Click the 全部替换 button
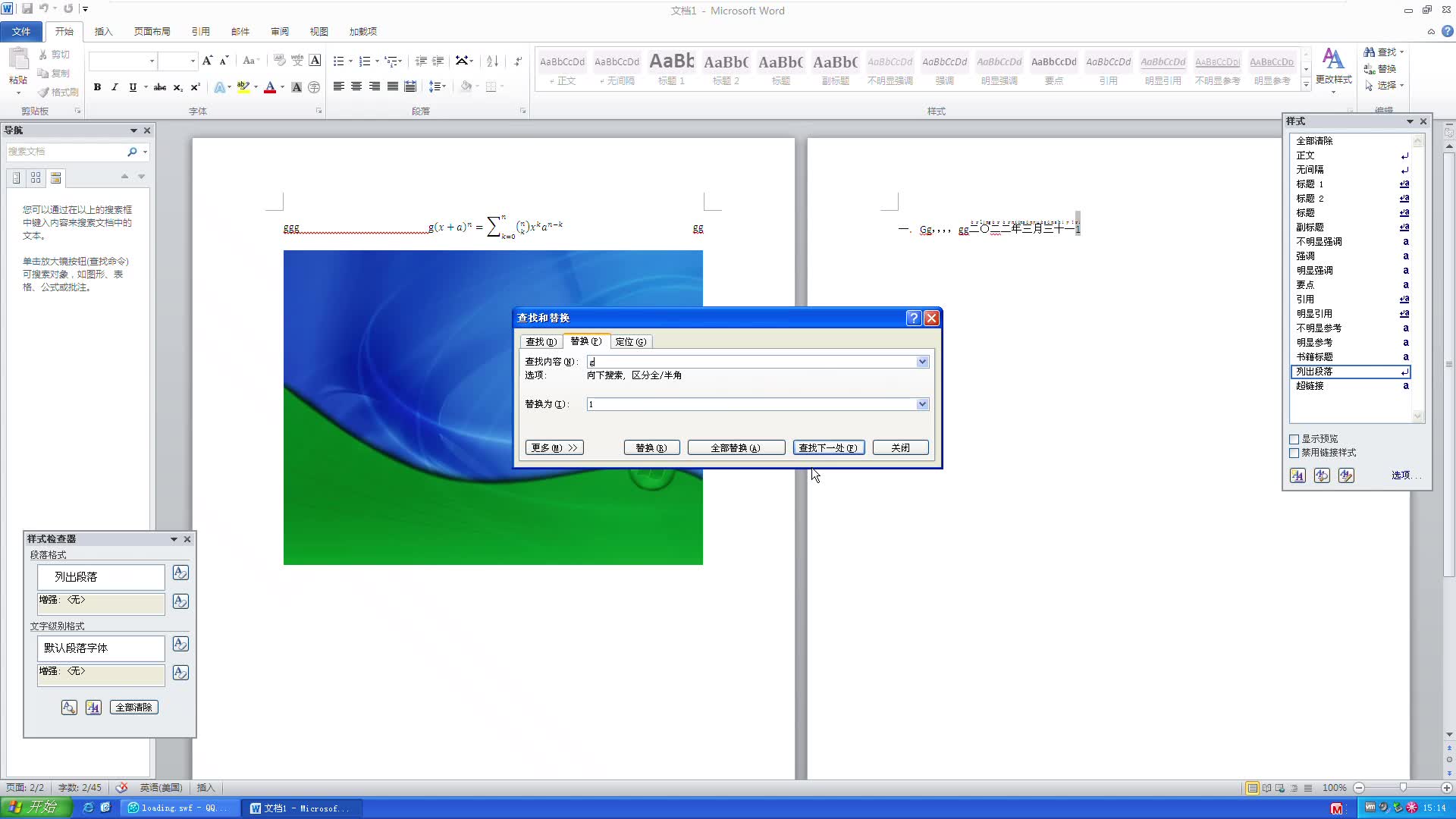This screenshot has width=1456, height=819. (x=736, y=447)
